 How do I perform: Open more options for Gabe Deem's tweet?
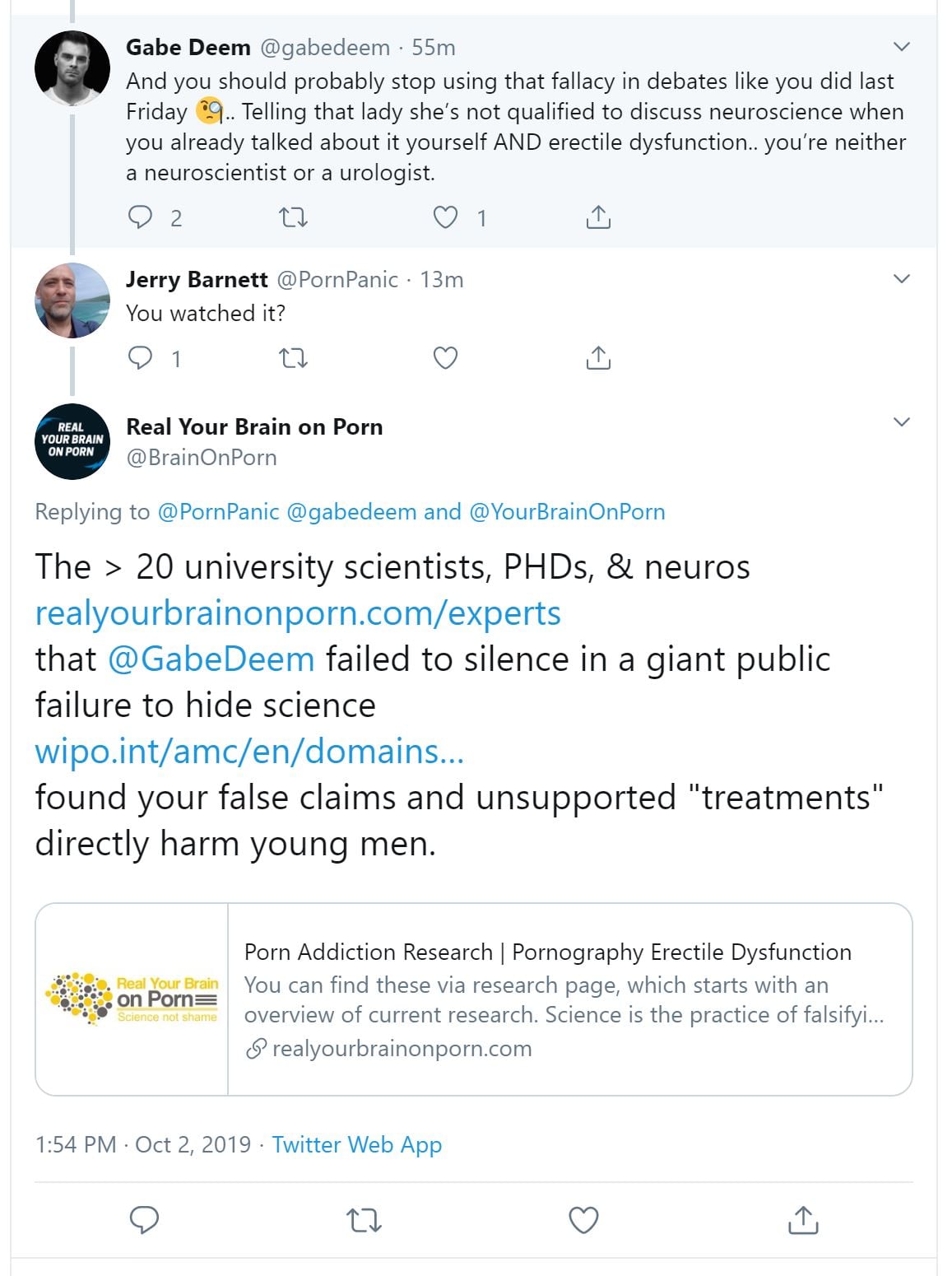tap(902, 47)
